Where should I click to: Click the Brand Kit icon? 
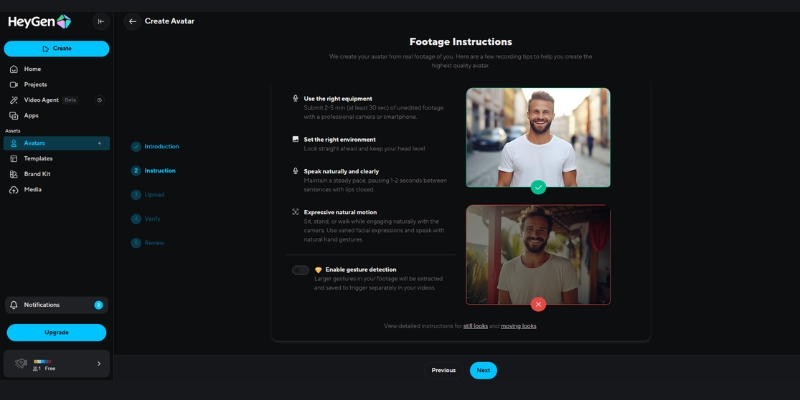14,174
